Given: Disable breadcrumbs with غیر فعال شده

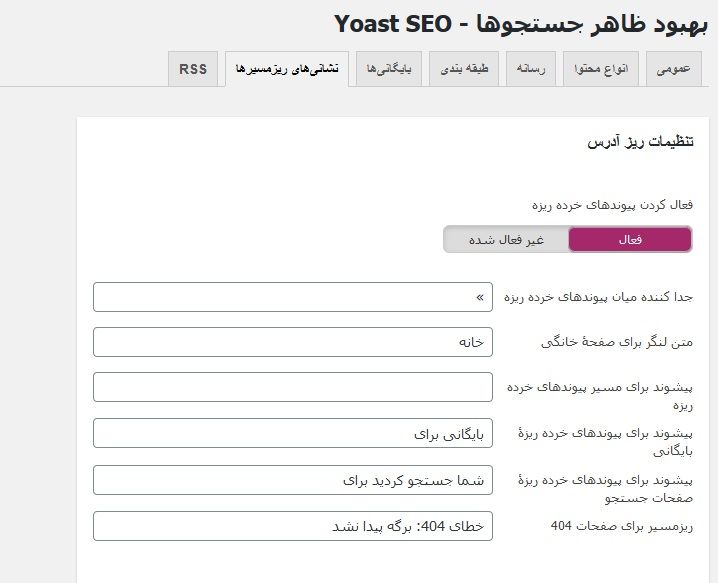Looking at the screenshot, I should tap(506, 239).
